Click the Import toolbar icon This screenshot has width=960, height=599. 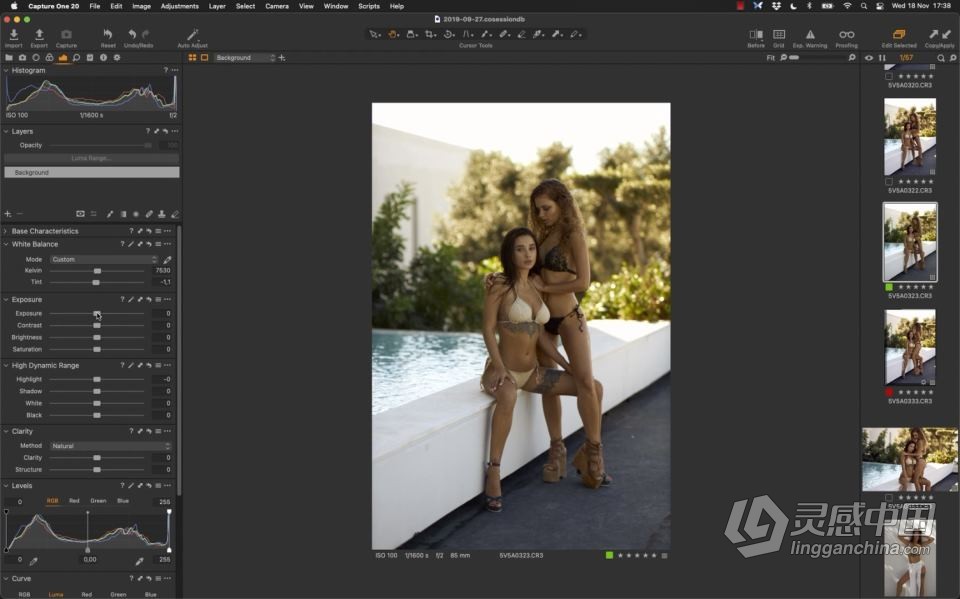click(x=13, y=34)
